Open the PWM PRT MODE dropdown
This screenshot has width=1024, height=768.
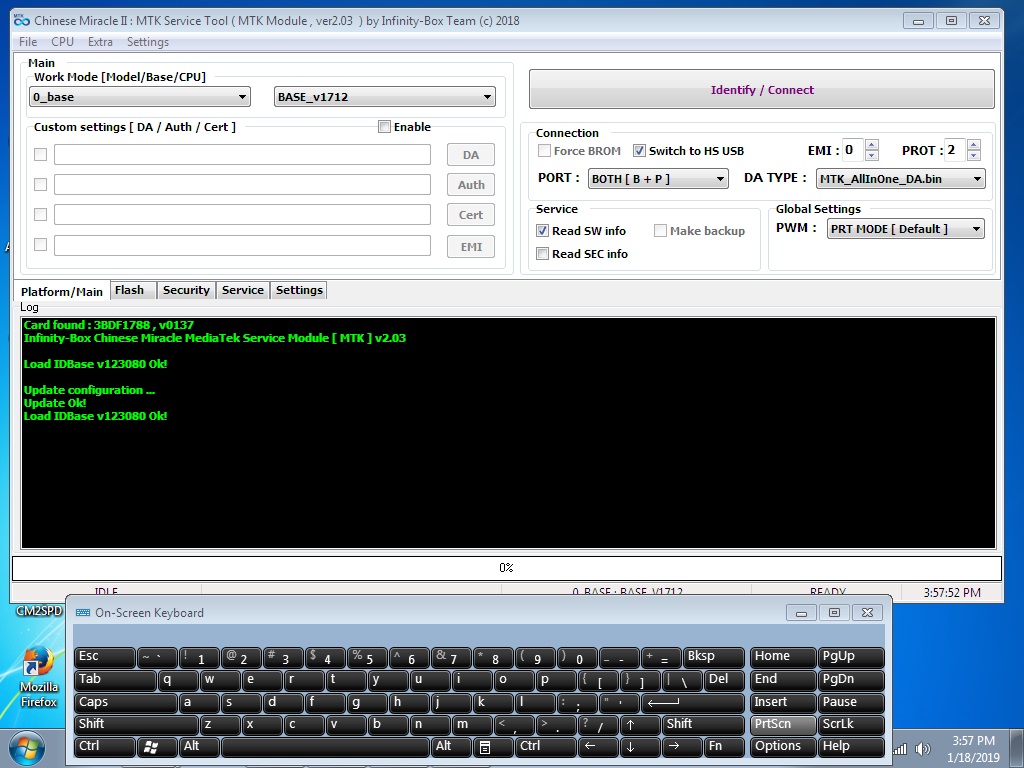pyautogui.click(x=906, y=229)
